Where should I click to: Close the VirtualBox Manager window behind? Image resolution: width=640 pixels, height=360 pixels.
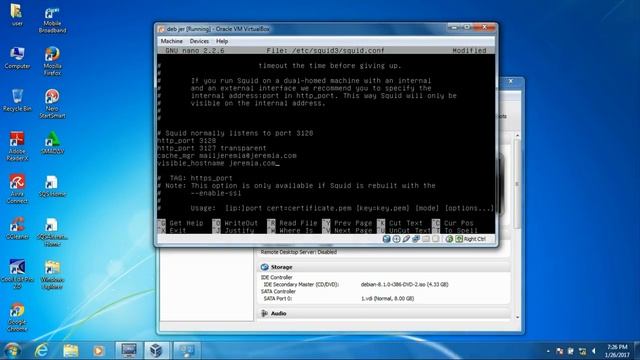pos(511,81)
